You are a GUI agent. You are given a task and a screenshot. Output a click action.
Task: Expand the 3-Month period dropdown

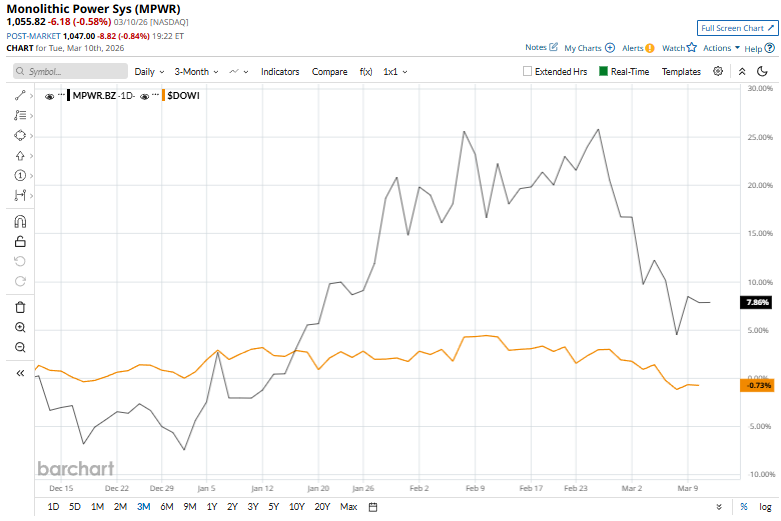click(x=196, y=72)
